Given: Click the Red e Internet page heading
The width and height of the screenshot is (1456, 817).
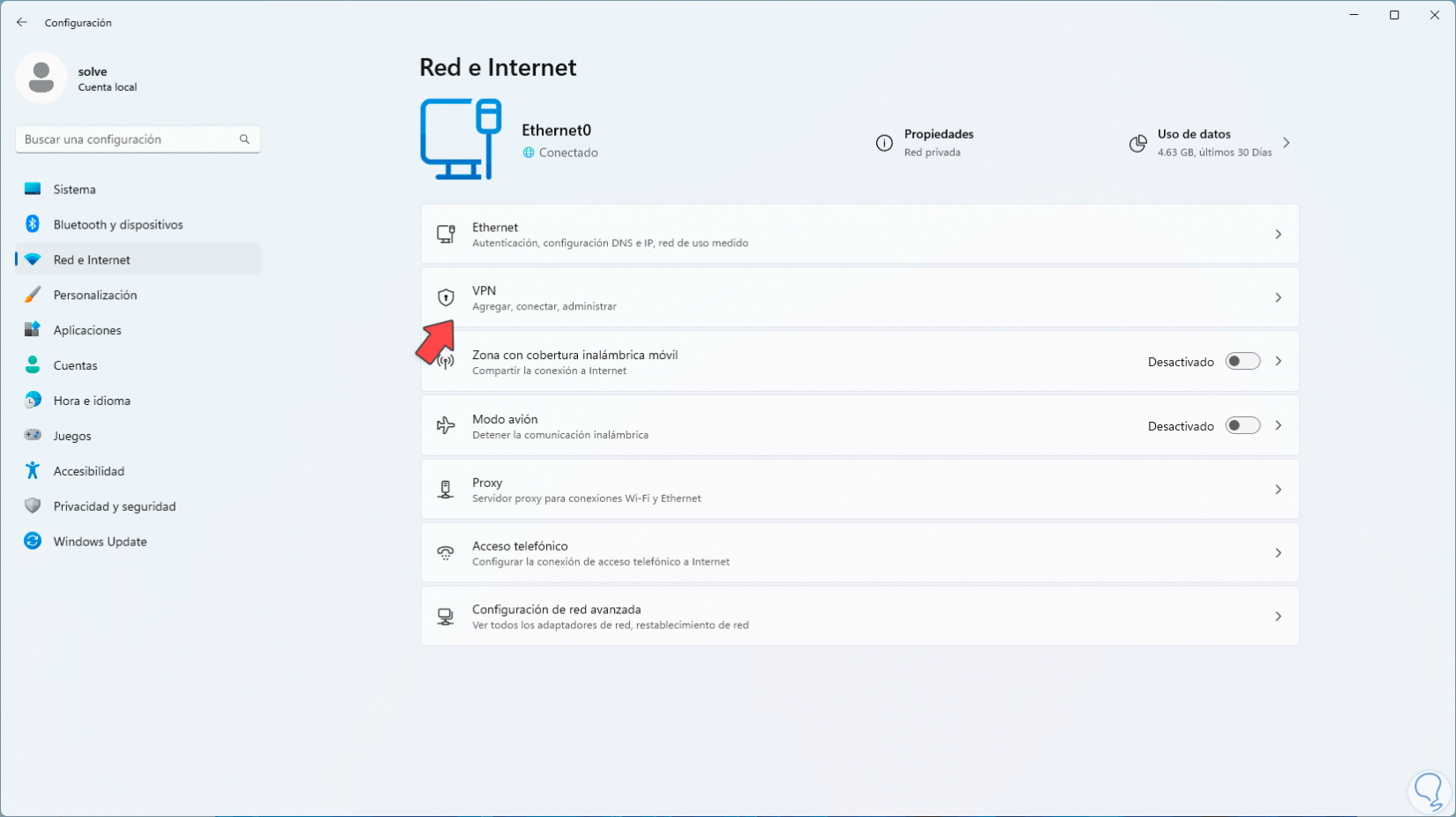Looking at the screenshot, I should 498,68.
